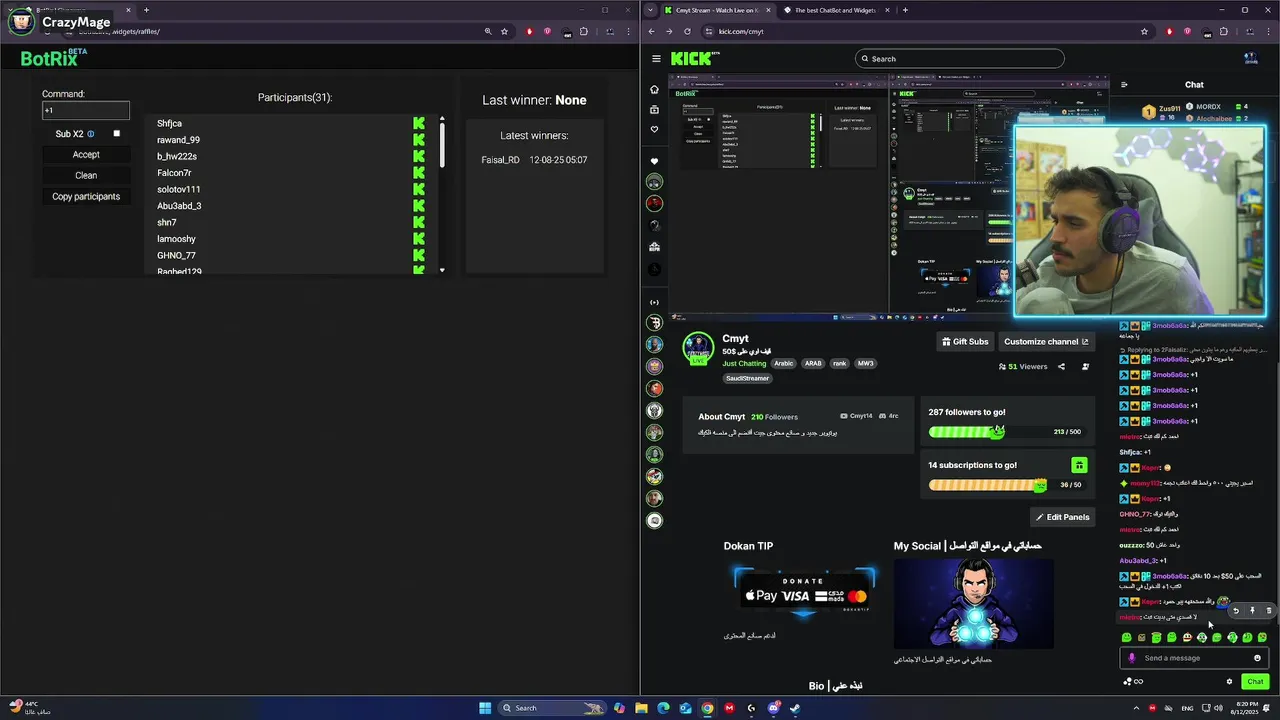Click Sub X2 info icon
Screen dimensions: 1280x720
[x=90, y=134]
